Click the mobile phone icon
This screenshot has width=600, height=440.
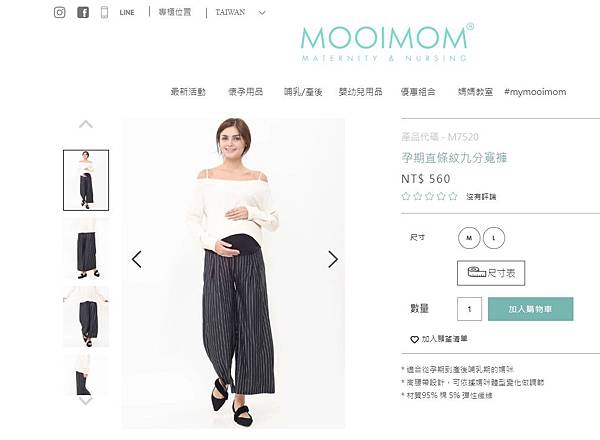(x=104, y=12)
